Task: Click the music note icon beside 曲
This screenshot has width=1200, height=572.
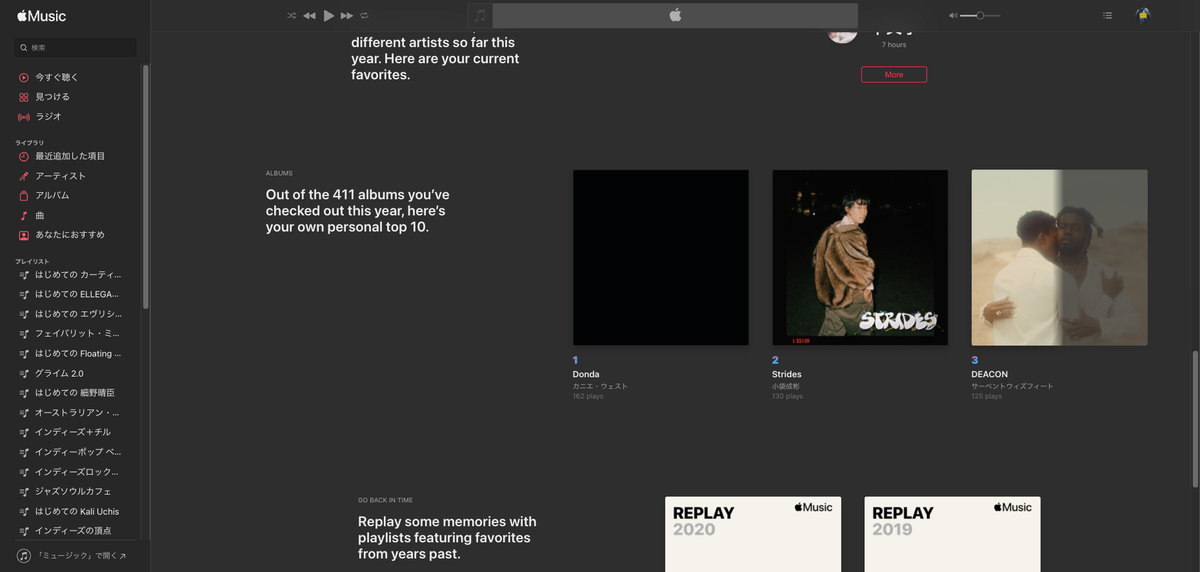Action: point(24,215)
